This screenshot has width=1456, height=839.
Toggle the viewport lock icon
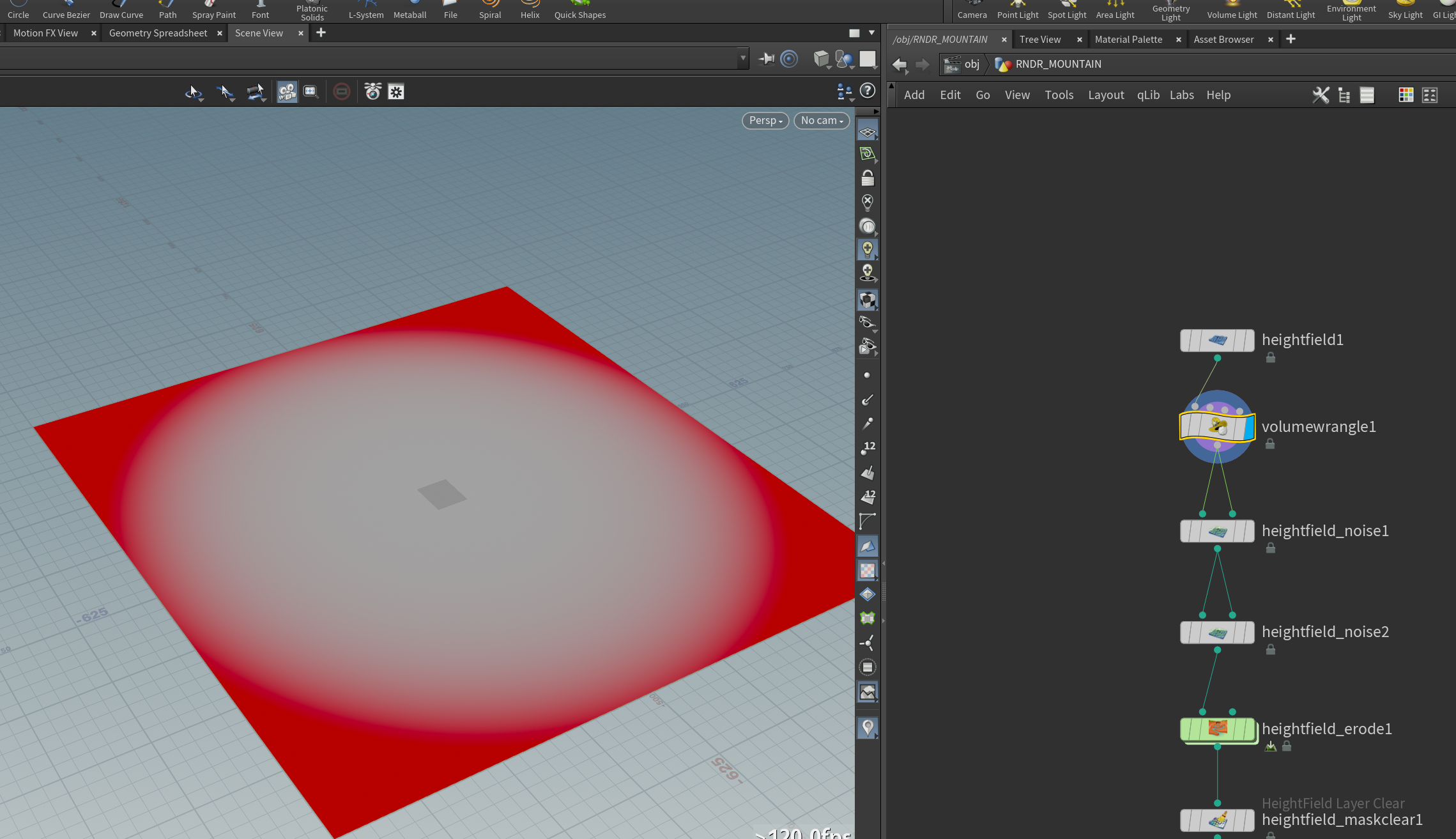click(868, 178)
